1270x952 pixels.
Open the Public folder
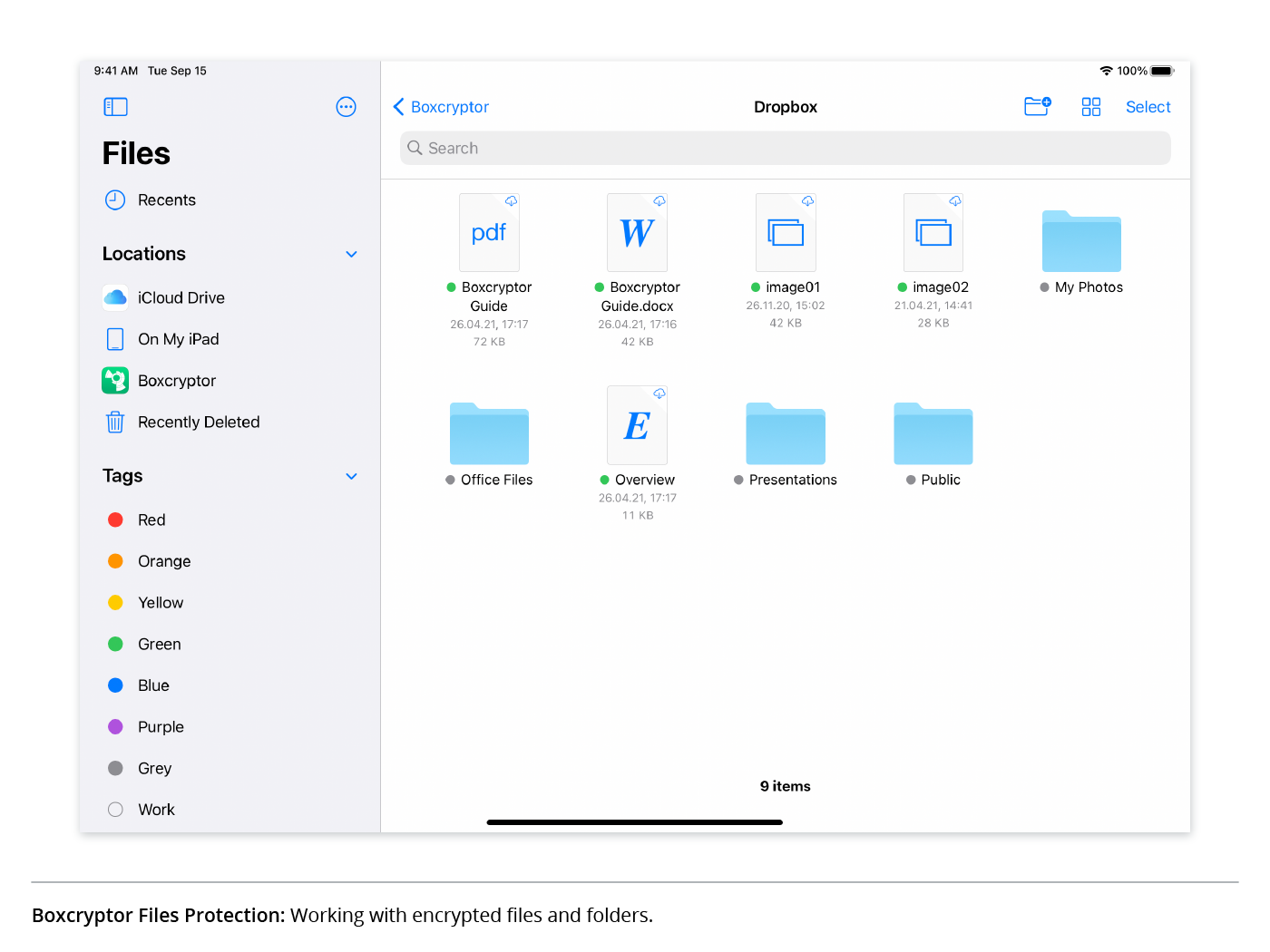(x=933, y=433)
